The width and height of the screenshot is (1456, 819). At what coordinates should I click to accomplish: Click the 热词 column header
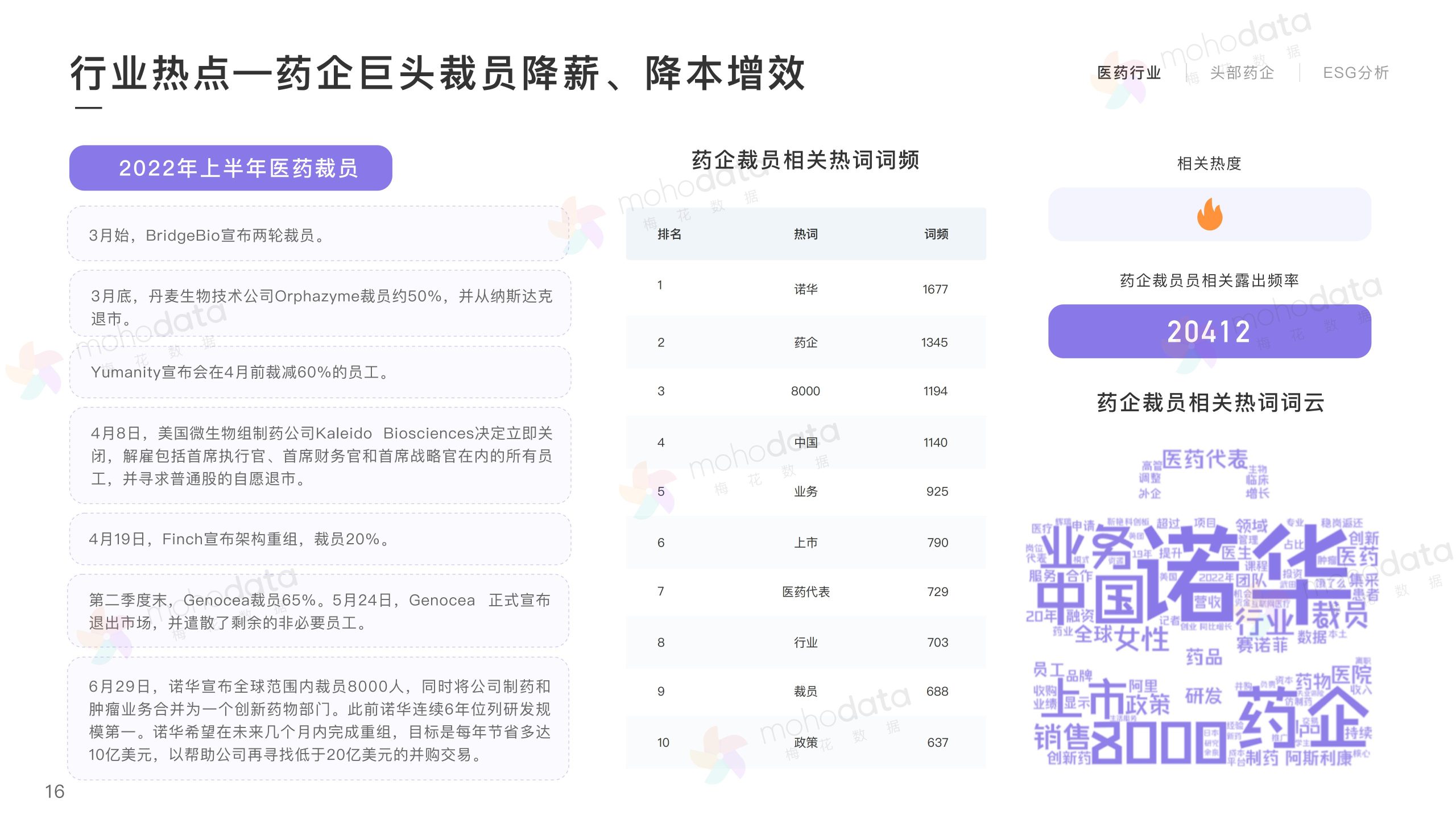pos(805,234)
